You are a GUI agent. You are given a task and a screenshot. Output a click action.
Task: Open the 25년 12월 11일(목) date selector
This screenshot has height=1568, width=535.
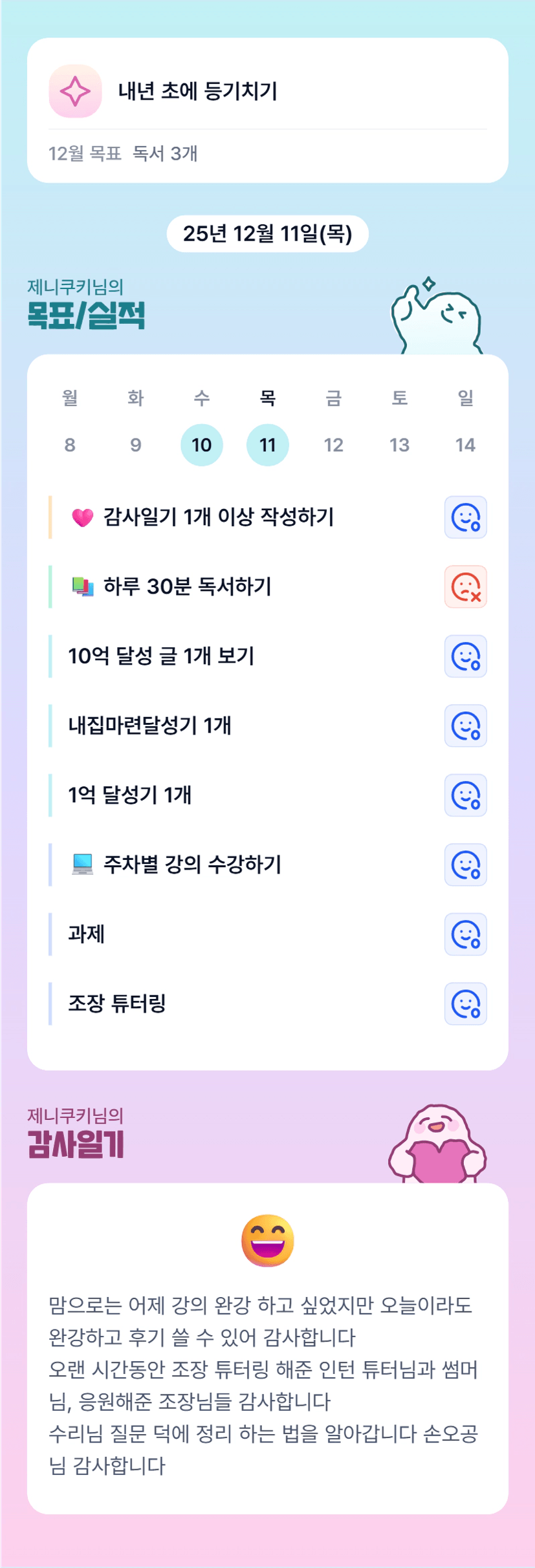267,233
